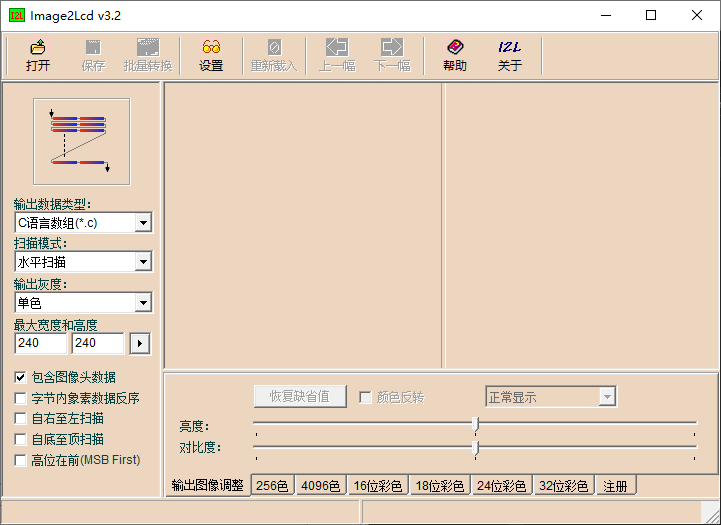Click the scan mode preview diagram
721x525 pixels.
[x=82, y=142]
